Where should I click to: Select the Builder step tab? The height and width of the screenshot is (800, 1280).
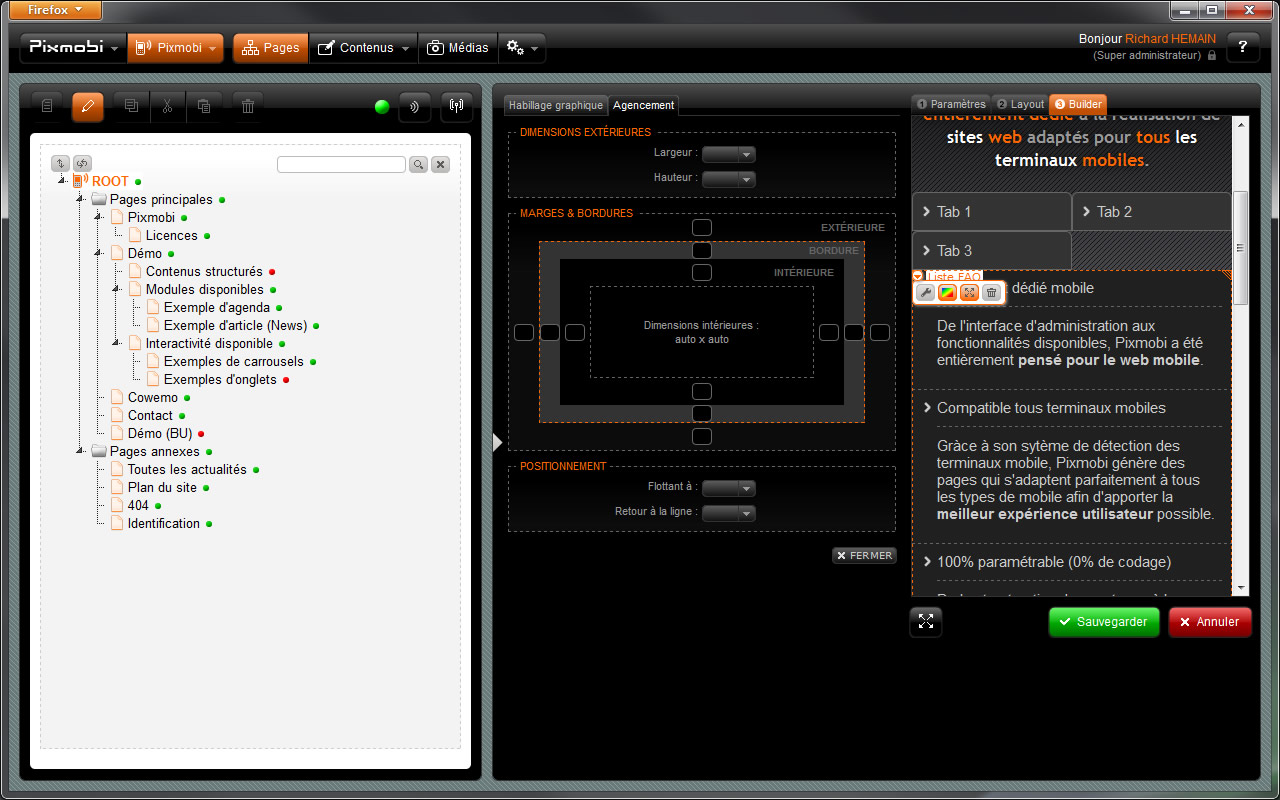pyautogui.click(x=1078, y=104)
